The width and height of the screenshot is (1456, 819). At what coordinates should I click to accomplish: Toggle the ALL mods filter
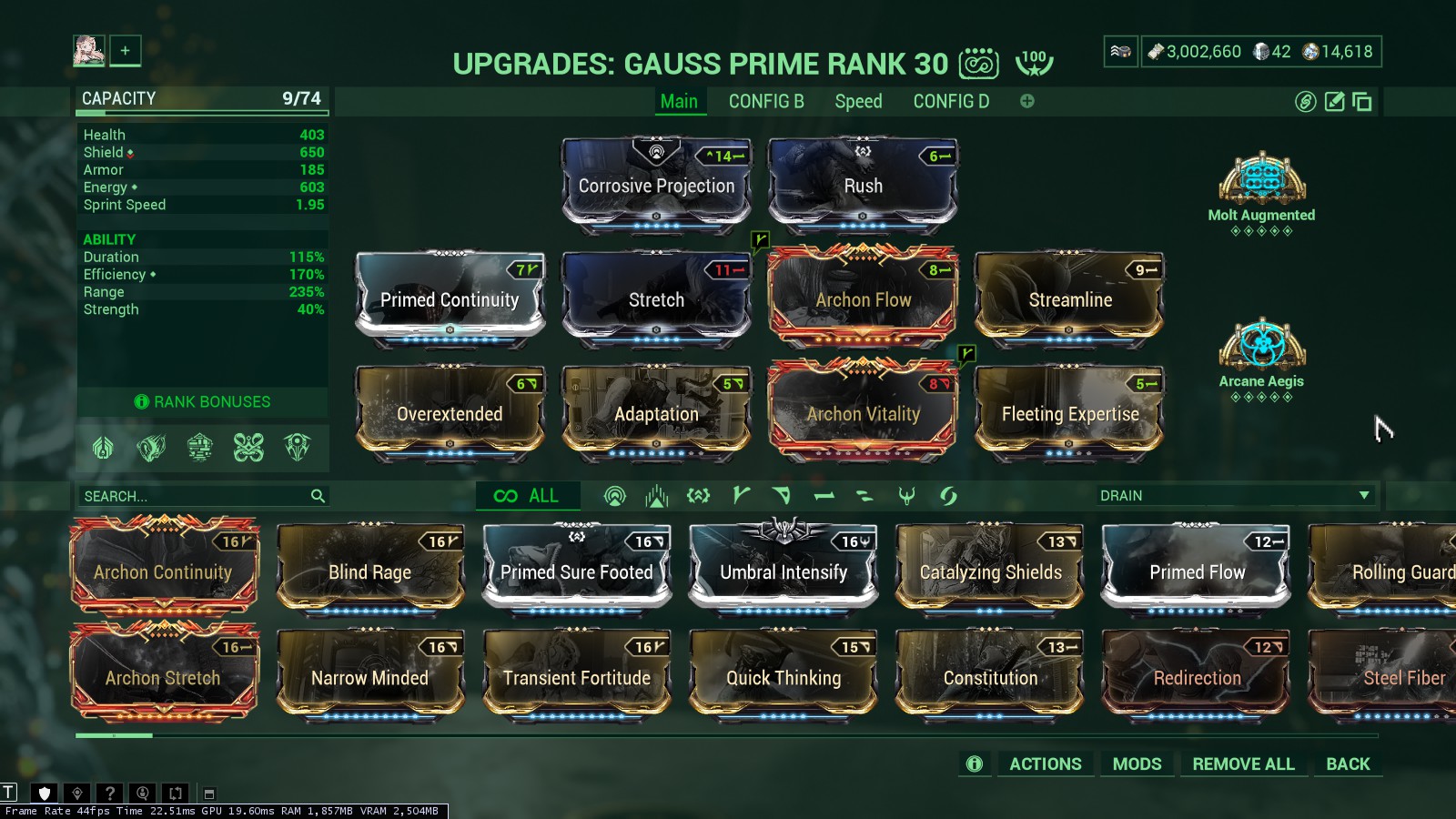tap(527, 496)
